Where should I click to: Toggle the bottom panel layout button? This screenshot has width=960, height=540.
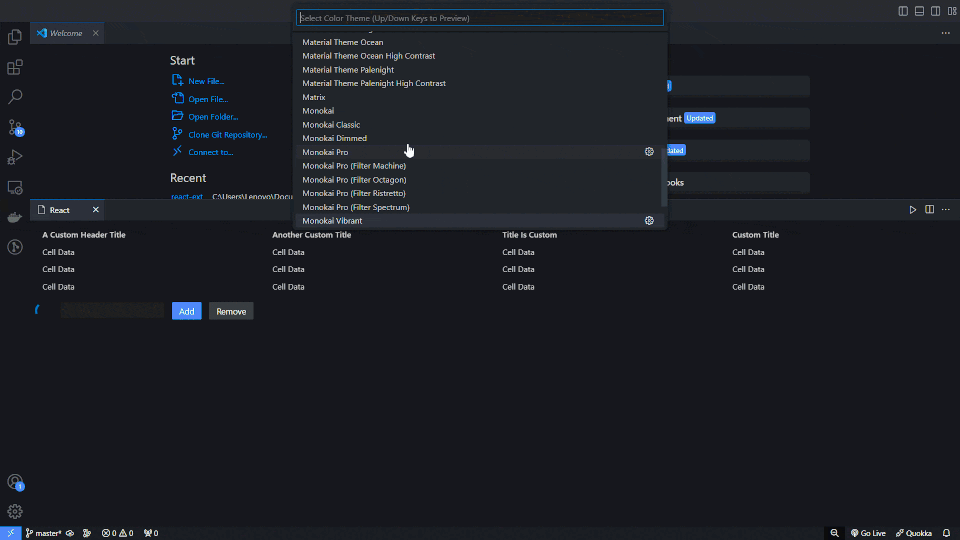[919, 11]
